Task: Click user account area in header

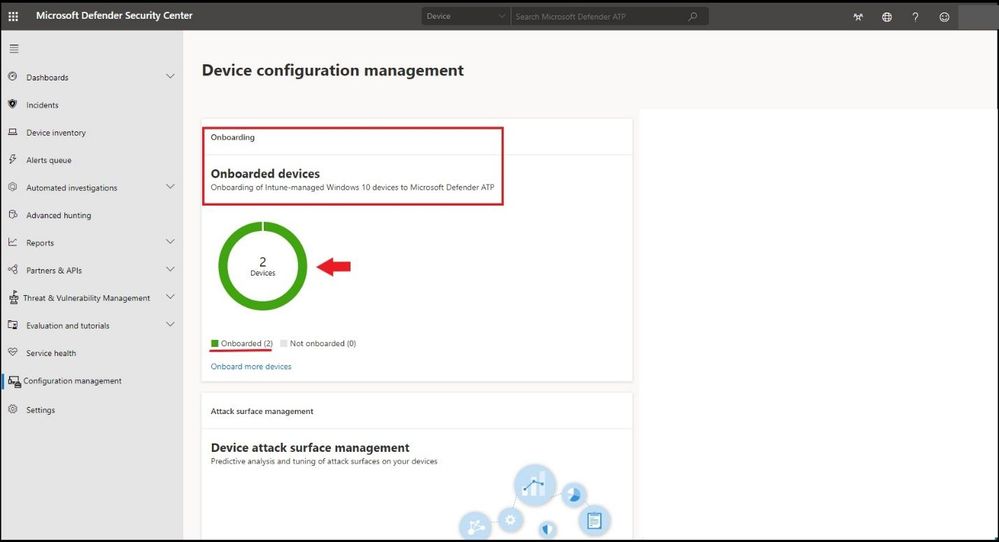Action: (x=978, y=15)
